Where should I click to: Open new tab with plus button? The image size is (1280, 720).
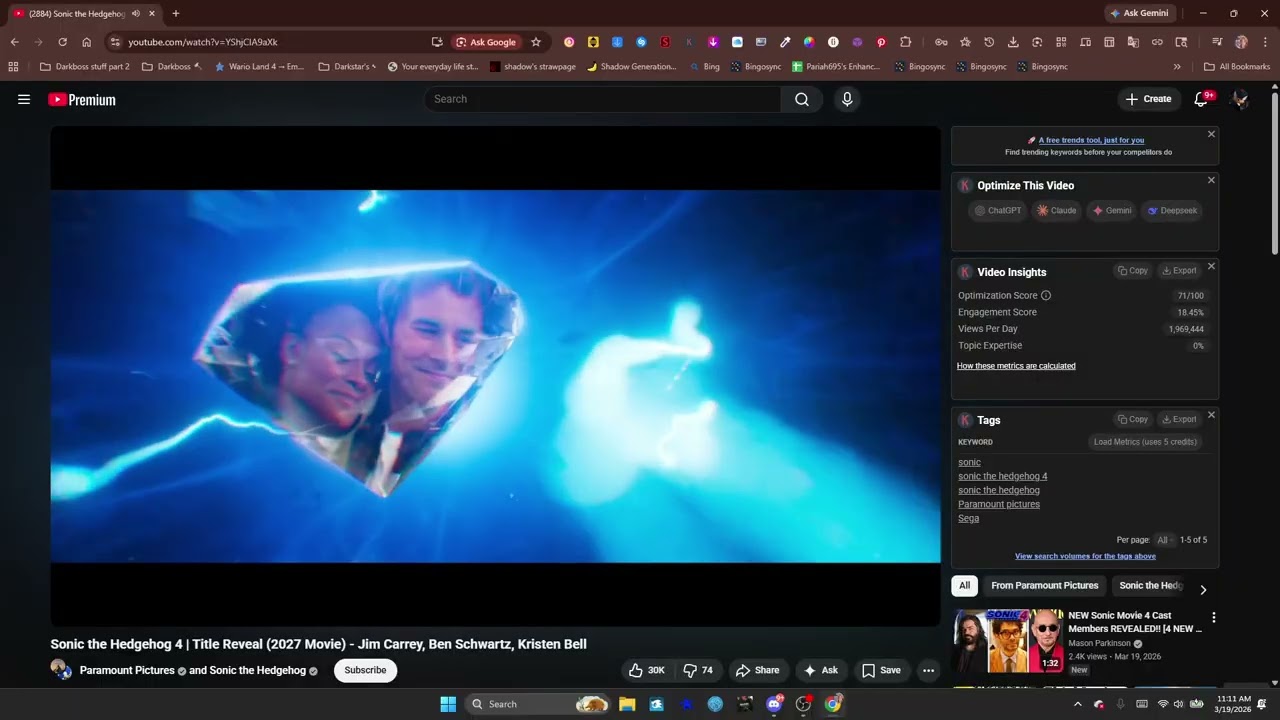176,13
